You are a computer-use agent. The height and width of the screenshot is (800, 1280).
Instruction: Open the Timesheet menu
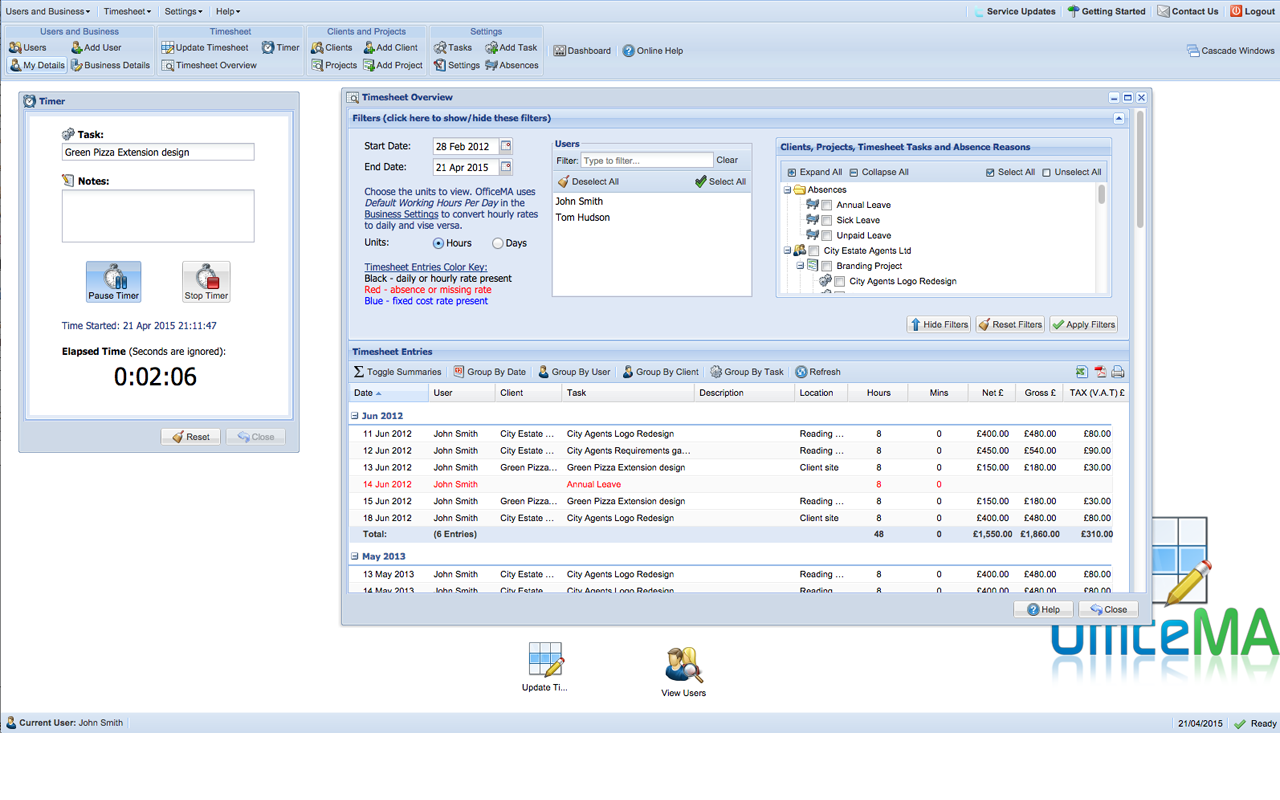[127, 11]
